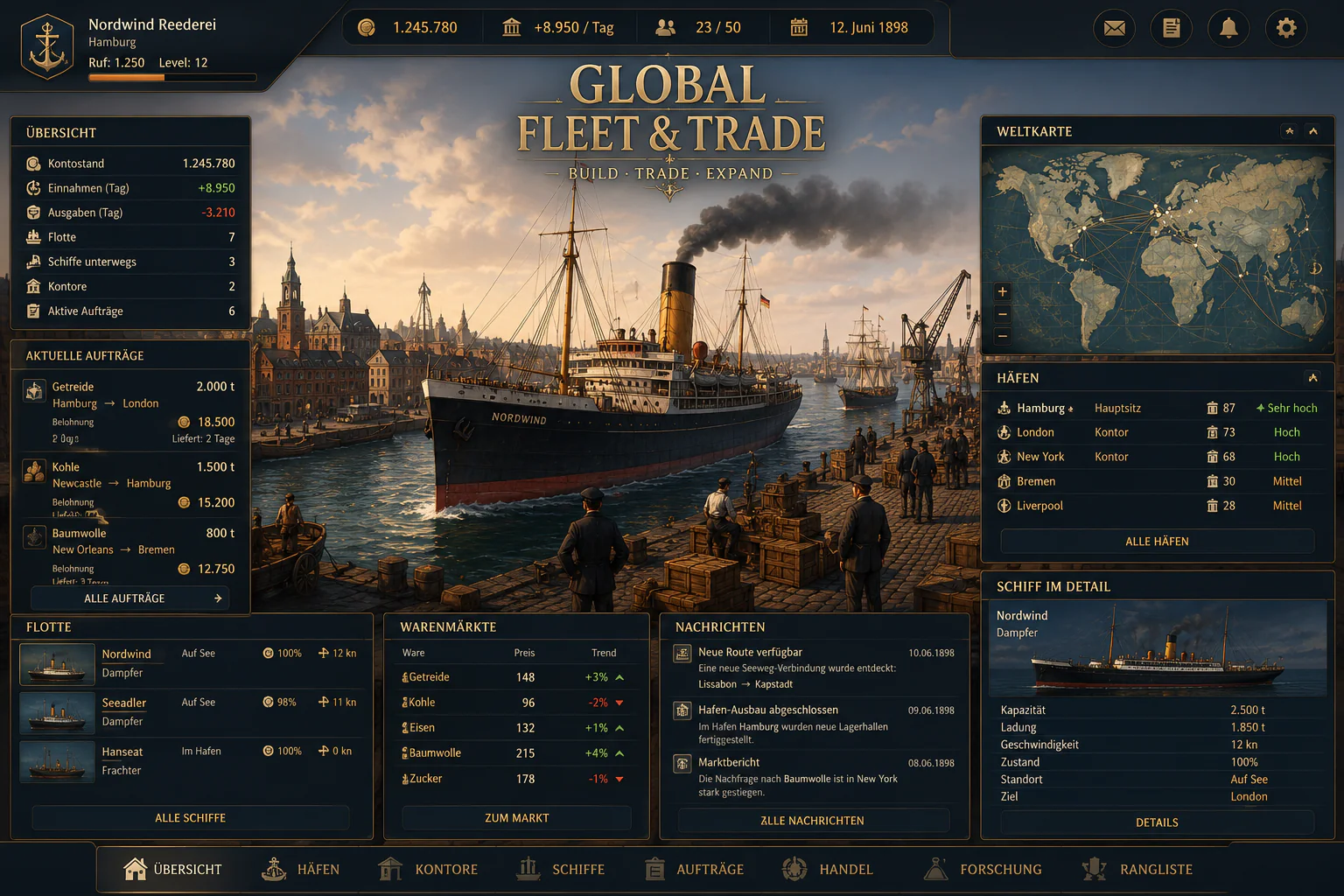
Task: Select the Getreide Hamburg to London order
Action: pyautogui.click(x=129, y=412)
